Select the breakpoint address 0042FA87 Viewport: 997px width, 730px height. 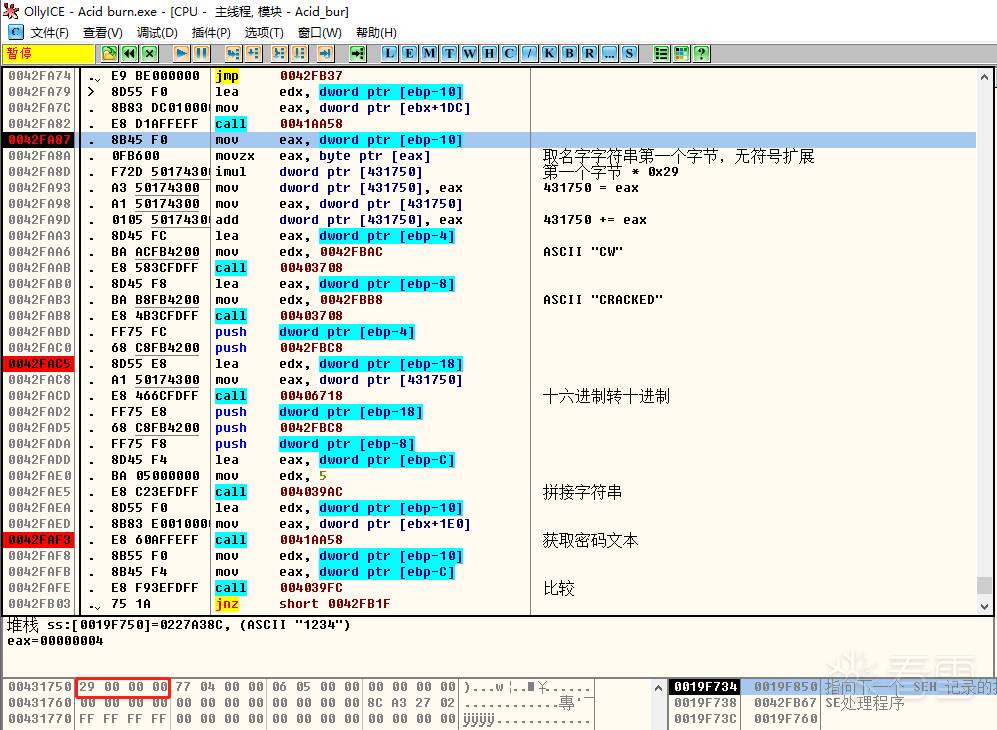point(39,140)
